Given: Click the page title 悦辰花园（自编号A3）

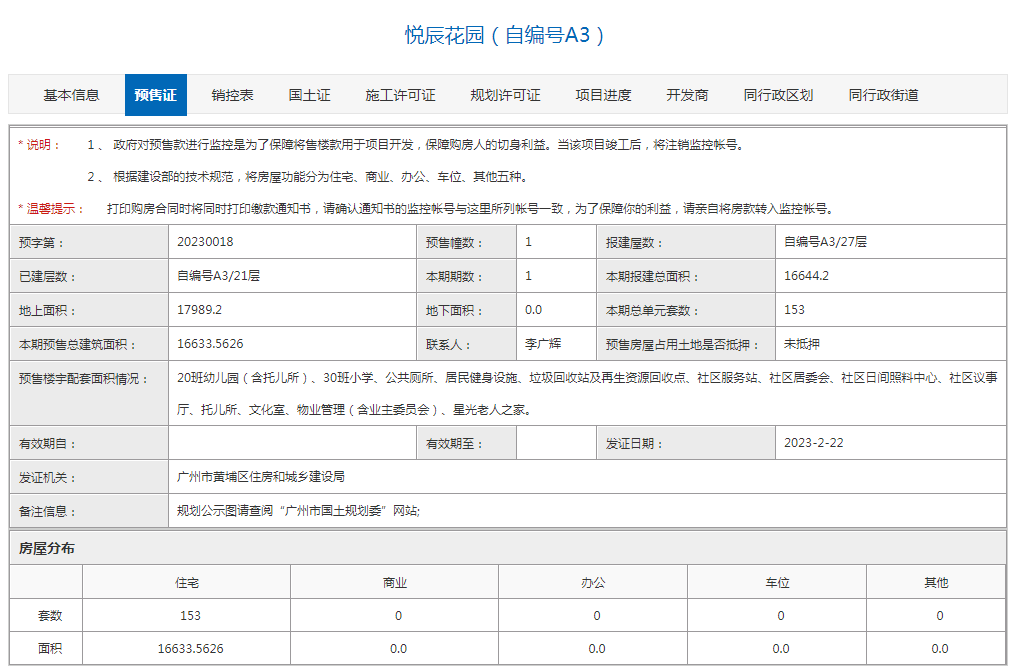Looking at the screenshot, I should pyautogui.click(x=506, y=29).
